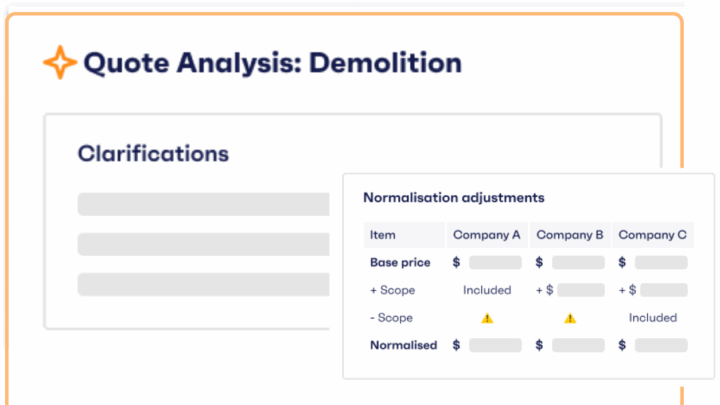This screenshot has height=405, width=720.
Task: Click the Normalised row label
Action: pyautogui.click(x=403, y=345)
